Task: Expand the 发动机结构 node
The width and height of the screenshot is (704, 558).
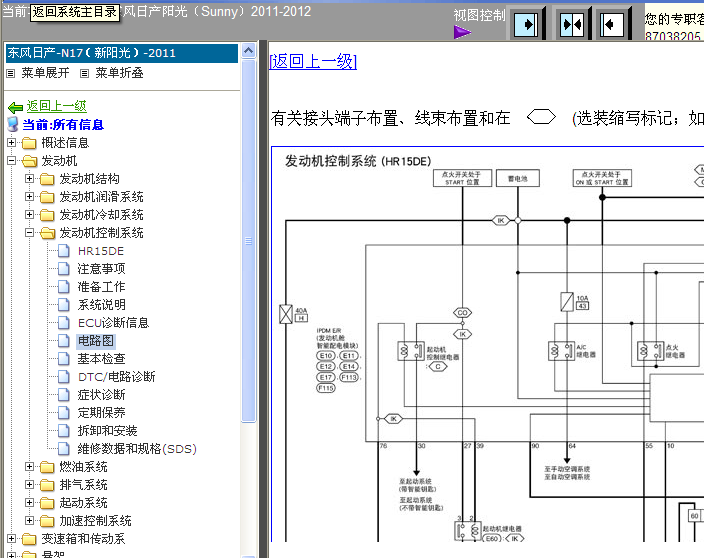Action: pos(29,179)
